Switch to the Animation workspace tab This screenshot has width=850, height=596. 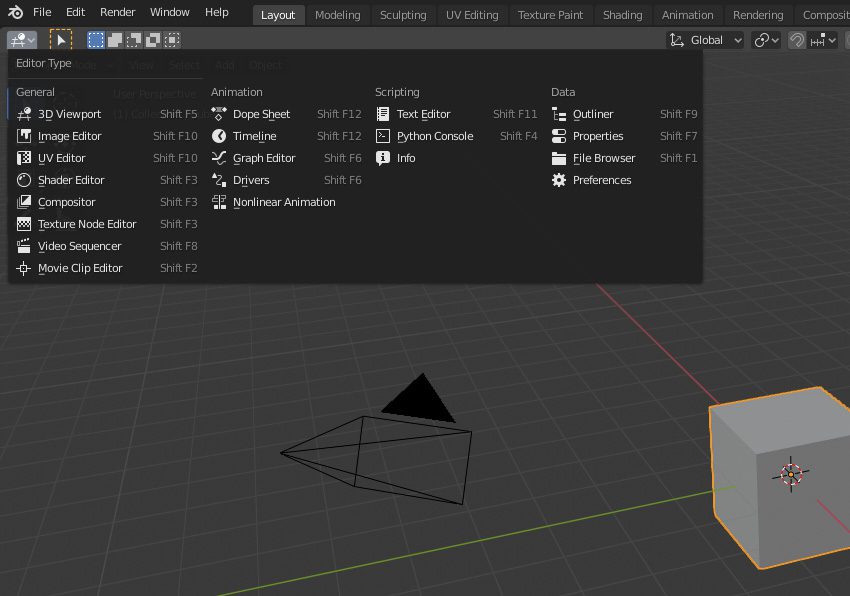click(x=687, y=15)
